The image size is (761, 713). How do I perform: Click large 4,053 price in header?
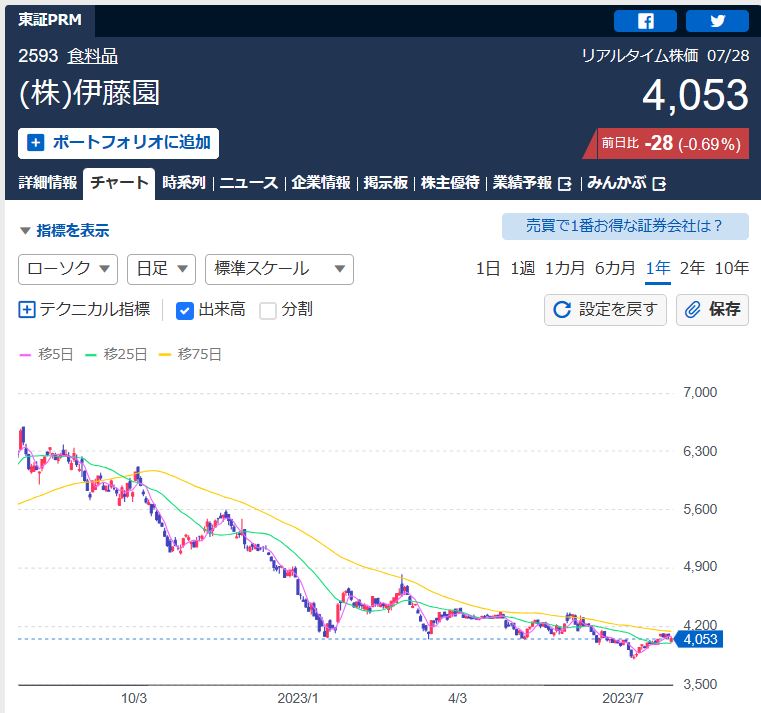[x=695, y=95]
